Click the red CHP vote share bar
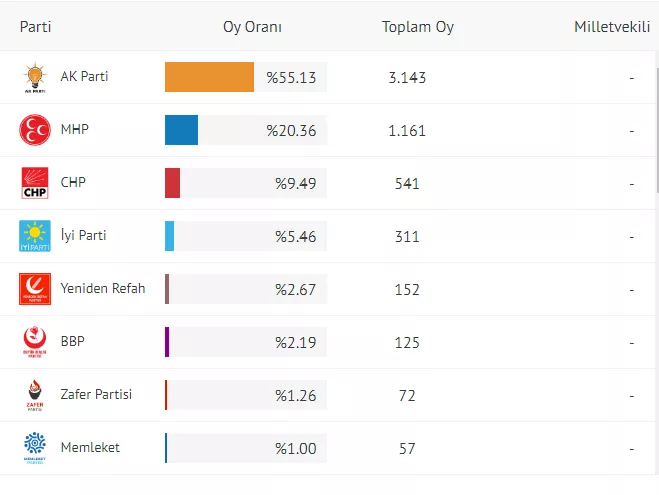 tap(172, 183)
